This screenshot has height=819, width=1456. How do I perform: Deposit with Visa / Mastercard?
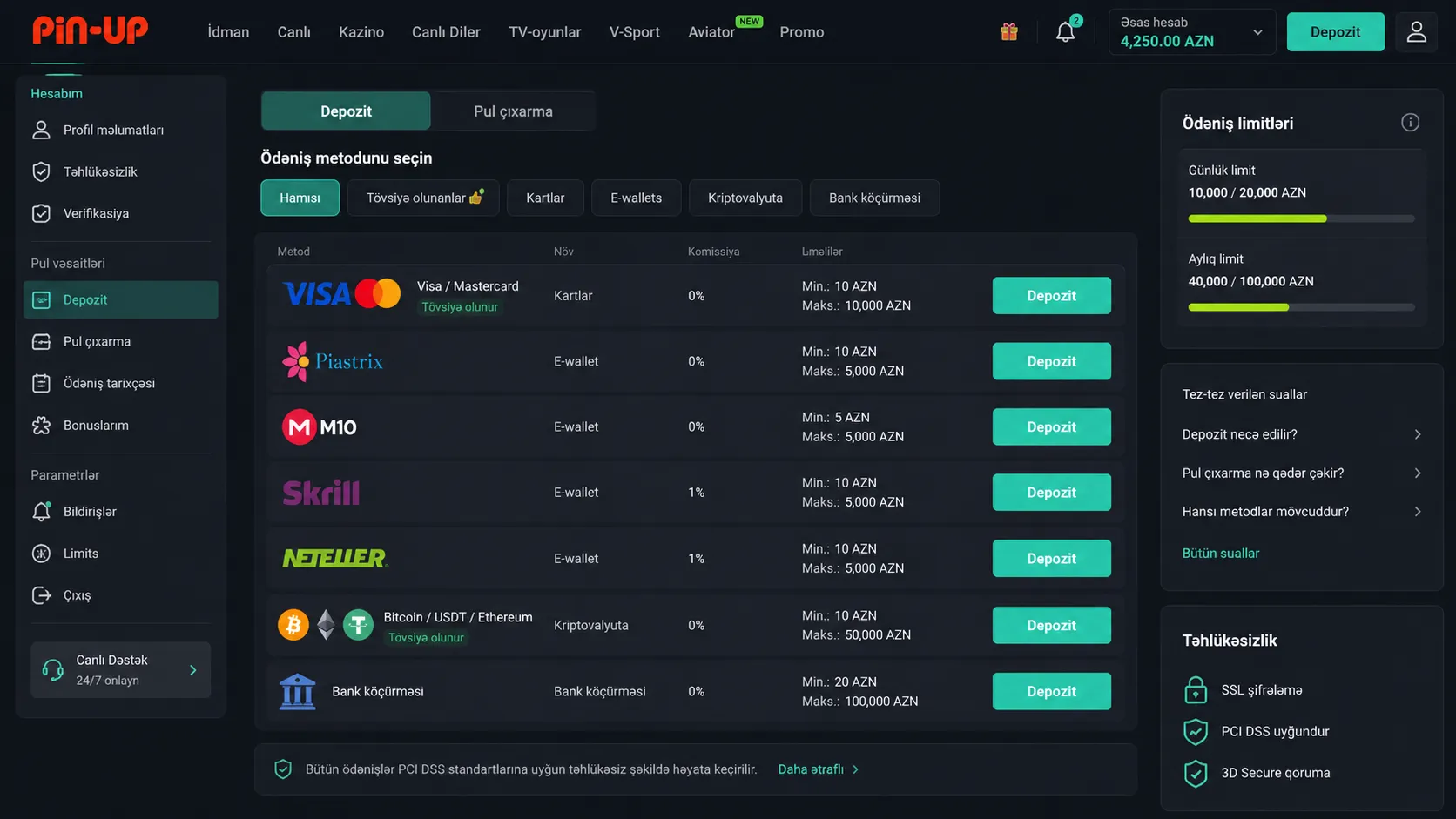(x=1052, y=296)
